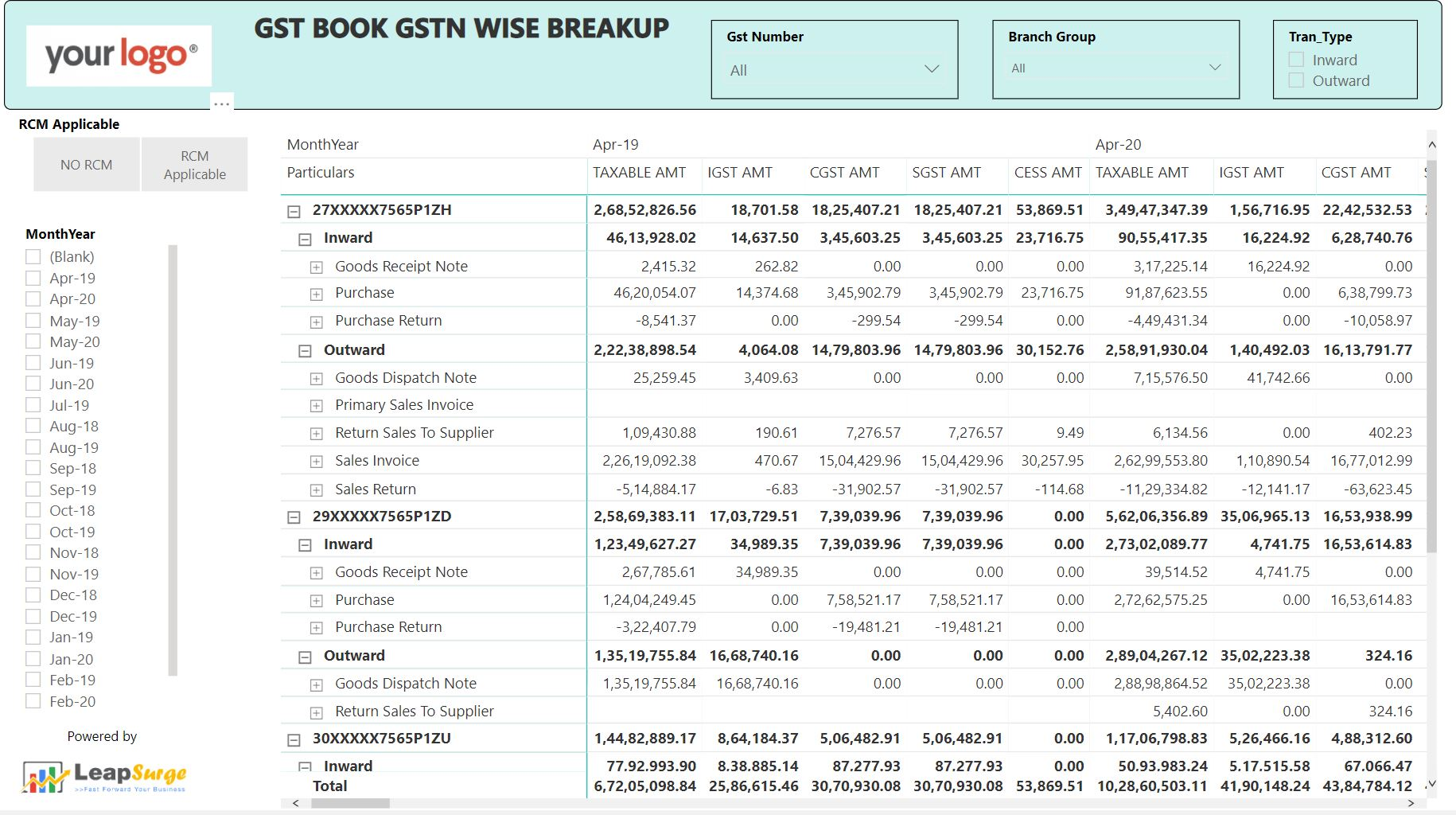Viewport: 1456px width, 815px height.
Task: Sort by the TAXABLE AMT column under Apr-19
Action: click(639, 173)
